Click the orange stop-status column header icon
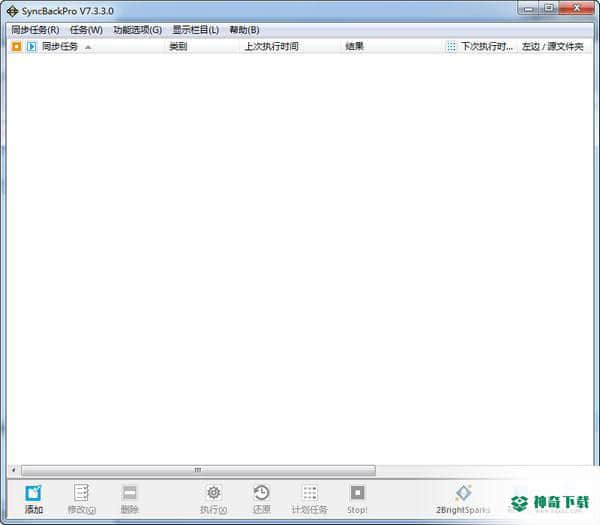600x525 pixels. tap(16, 47)
